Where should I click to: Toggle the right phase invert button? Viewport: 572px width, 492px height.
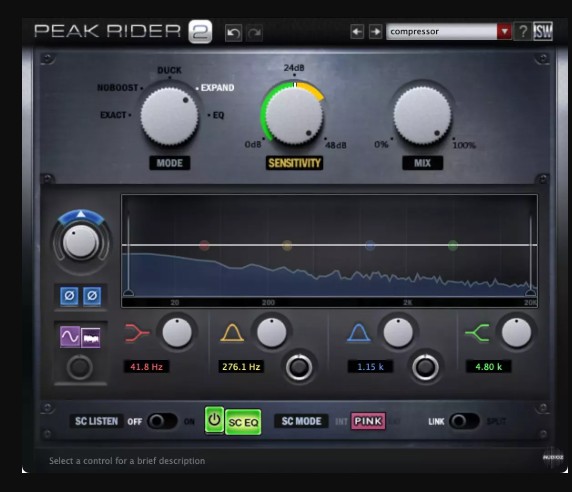(92, 296)
